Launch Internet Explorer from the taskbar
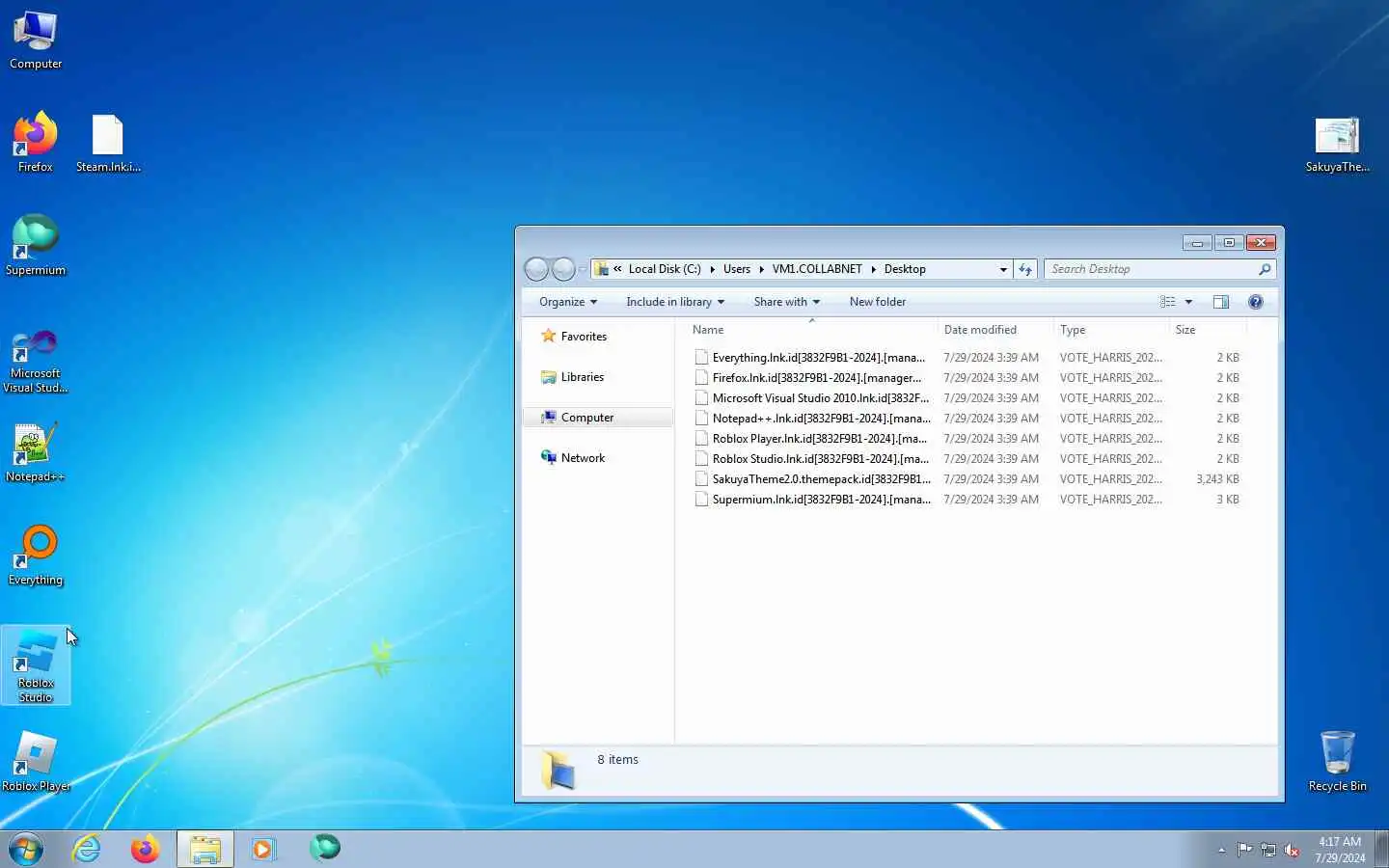 point(87,849)
